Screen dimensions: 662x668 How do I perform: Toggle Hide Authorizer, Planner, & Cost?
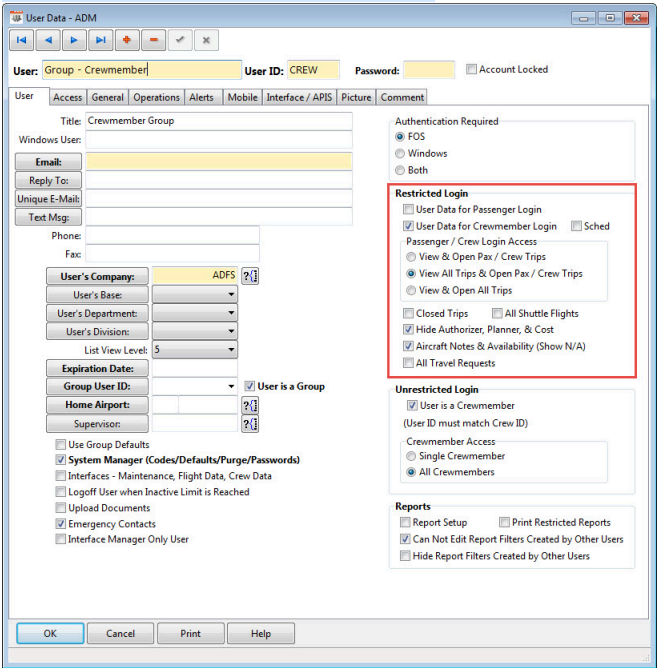408,329
